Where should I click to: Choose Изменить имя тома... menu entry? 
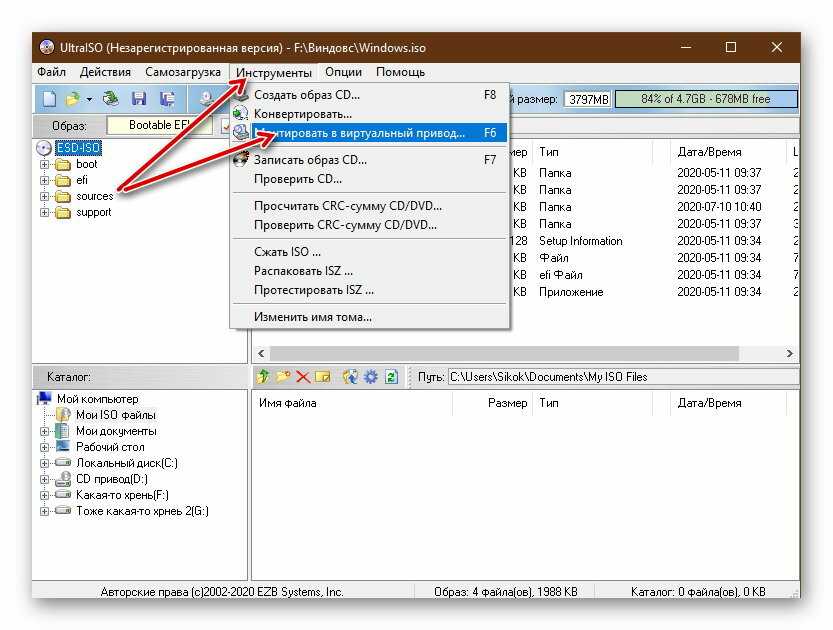370,317
